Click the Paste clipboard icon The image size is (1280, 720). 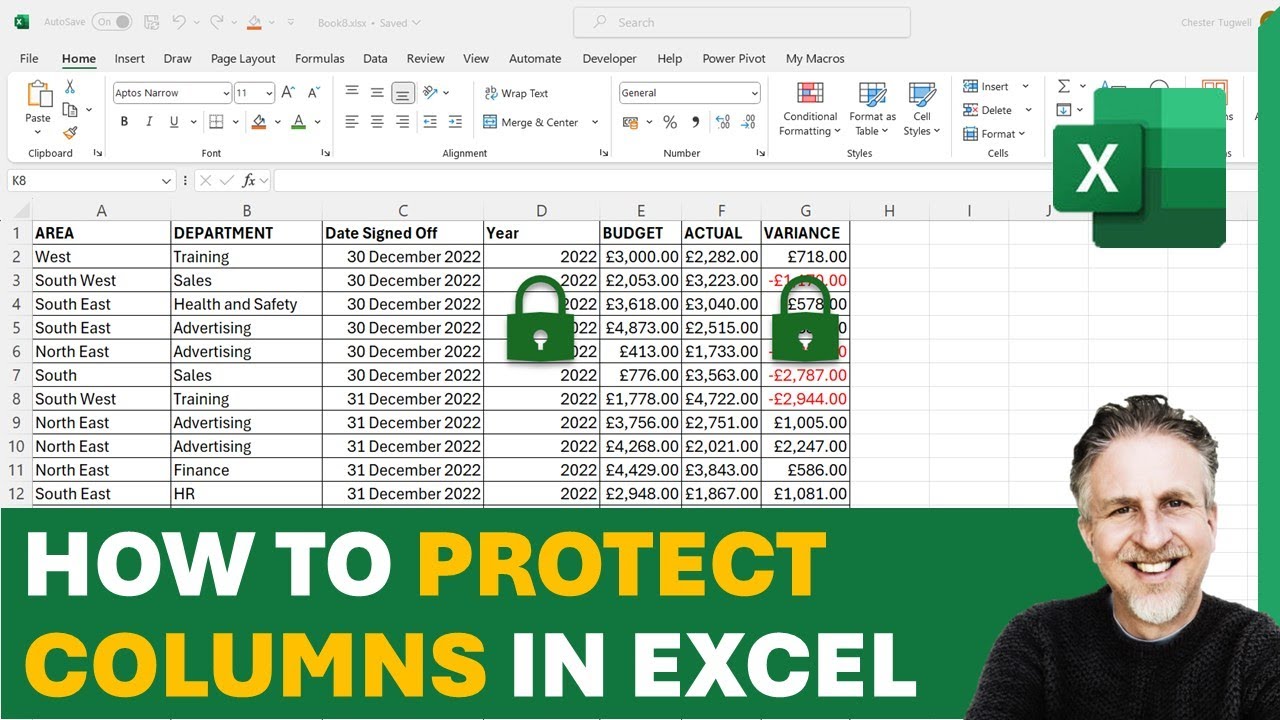pyautogui.click(x=38, y=95)
